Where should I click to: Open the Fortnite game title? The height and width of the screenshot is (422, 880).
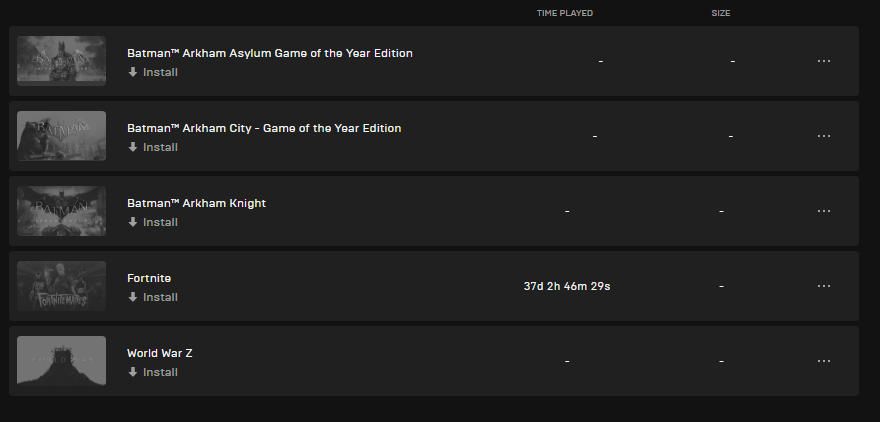point(149,278)
